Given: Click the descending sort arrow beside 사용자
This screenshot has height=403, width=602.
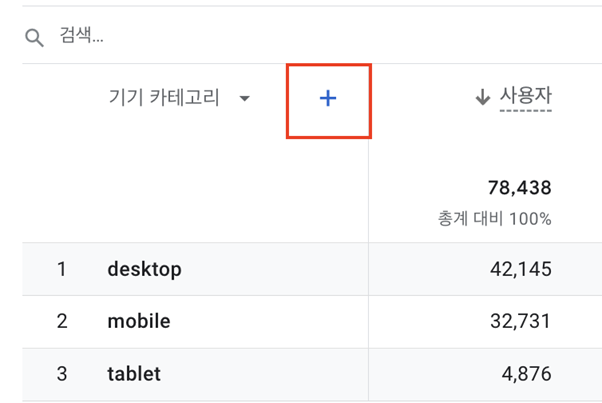Looking at the screenshot, I should coord(483,97).
